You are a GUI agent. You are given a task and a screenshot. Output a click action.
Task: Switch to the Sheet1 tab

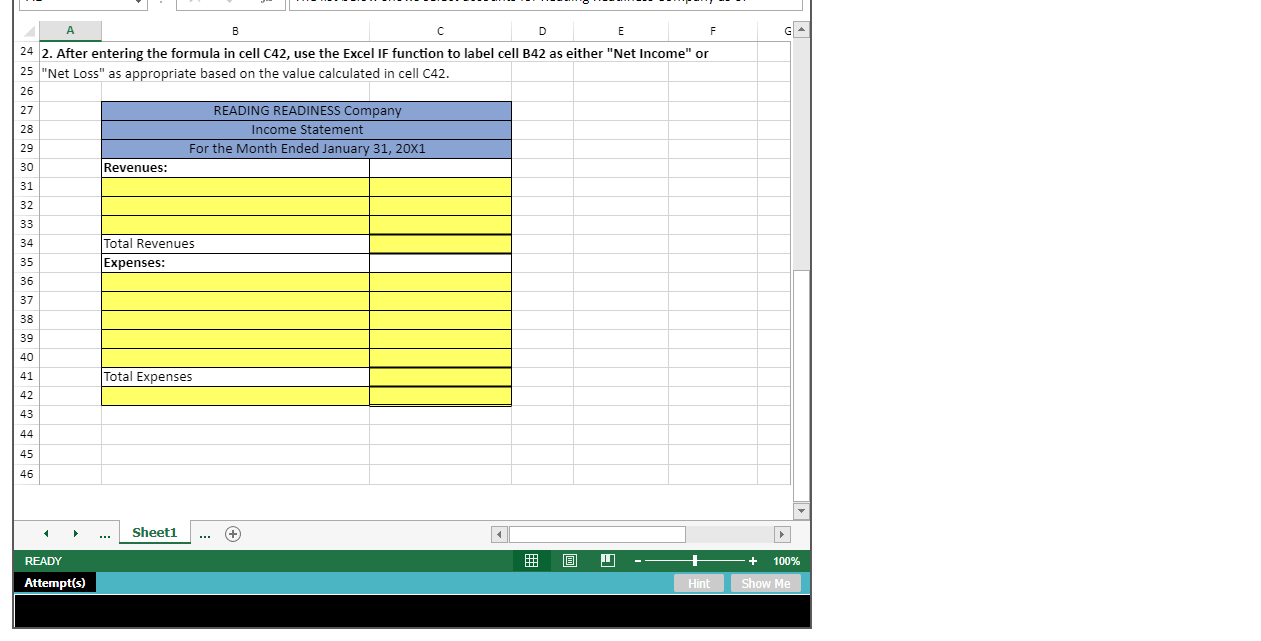coord(154,533)
